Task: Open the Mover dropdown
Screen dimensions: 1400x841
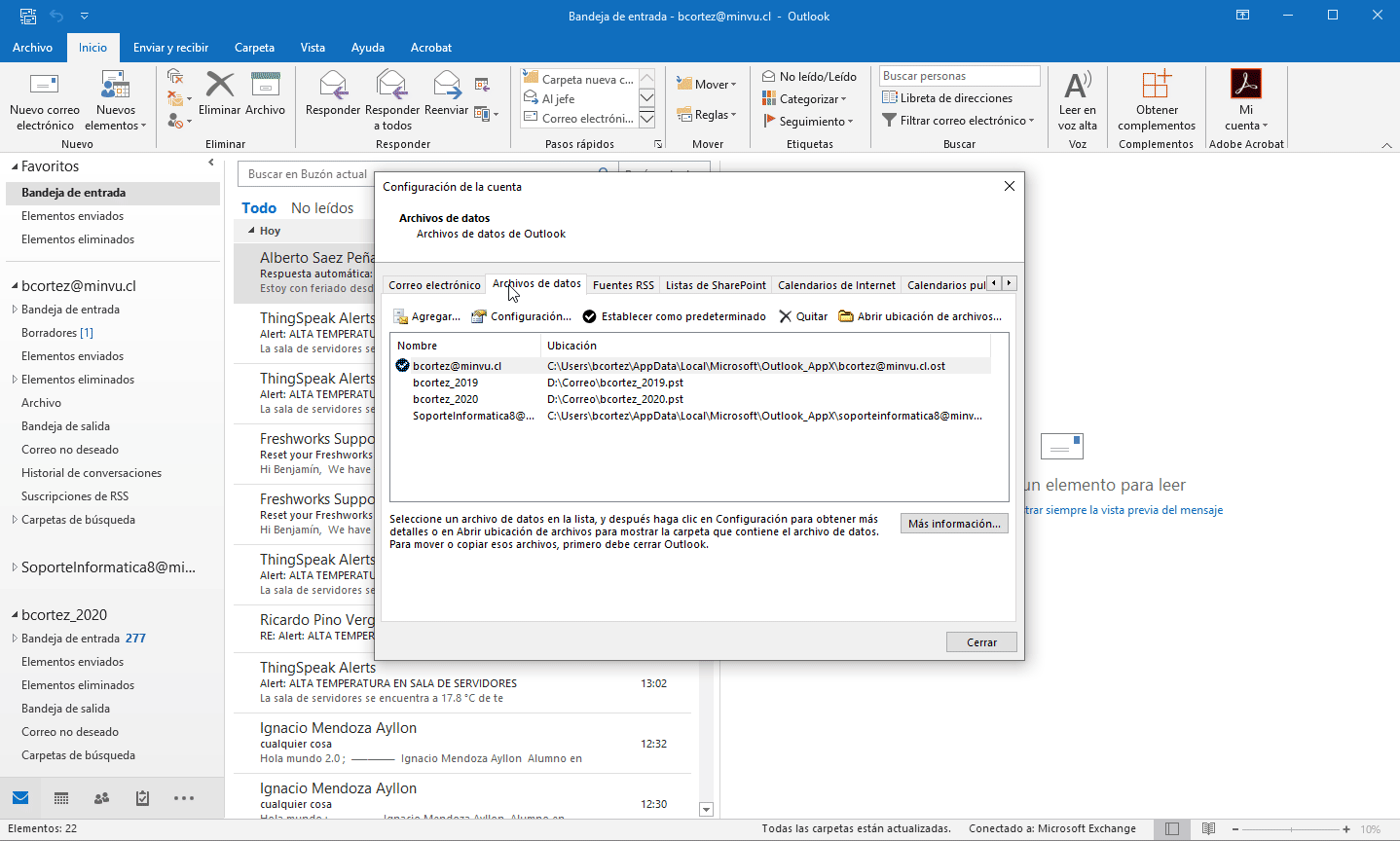Action: pyautogui.click(x=706, y=85)
